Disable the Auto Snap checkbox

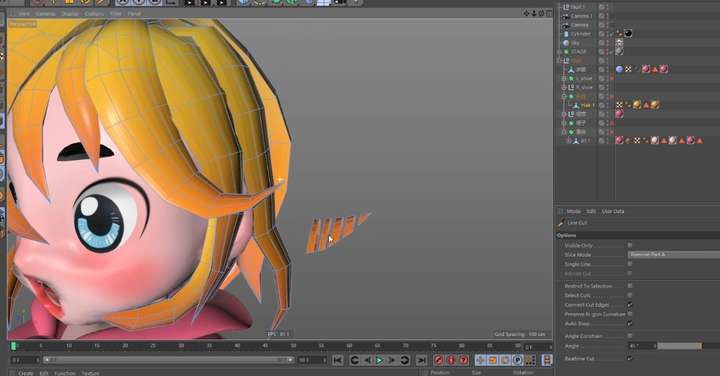[x=630, y=323]
